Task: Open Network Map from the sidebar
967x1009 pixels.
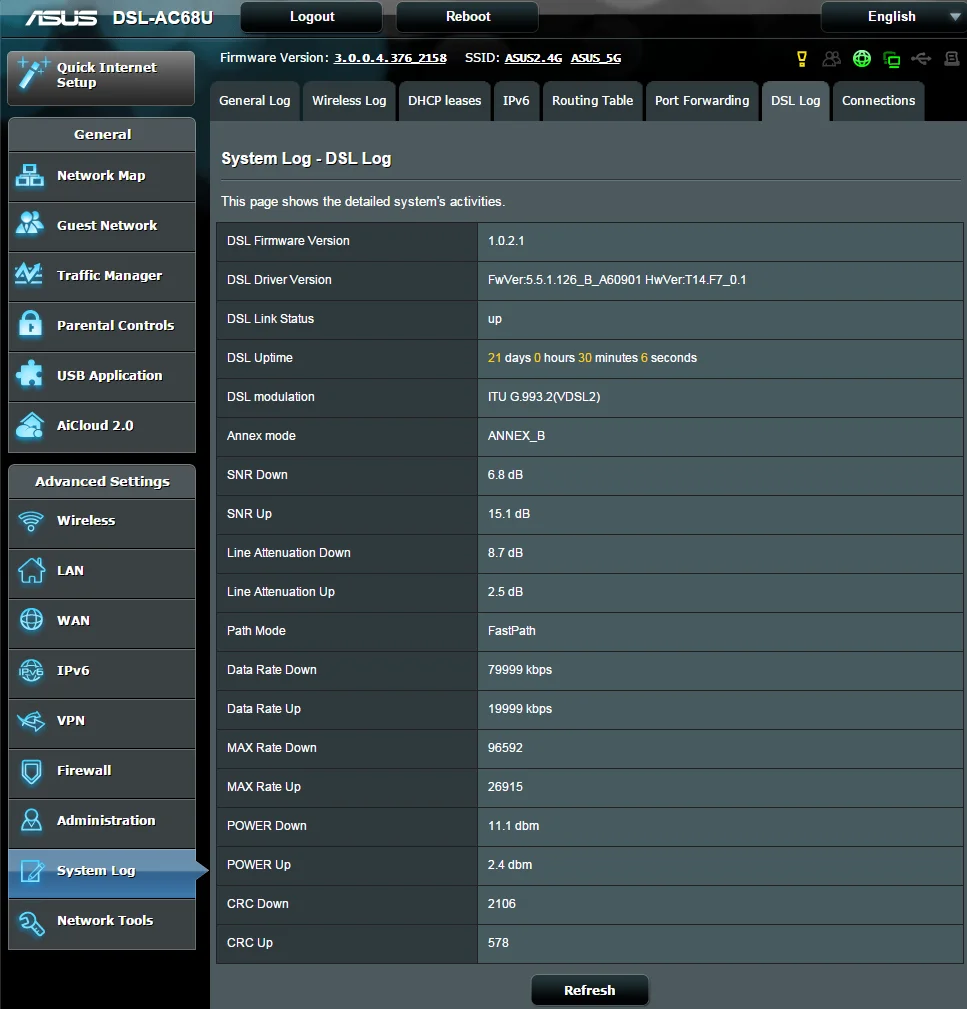Action: pyautogui.click(x=102, y=176)
